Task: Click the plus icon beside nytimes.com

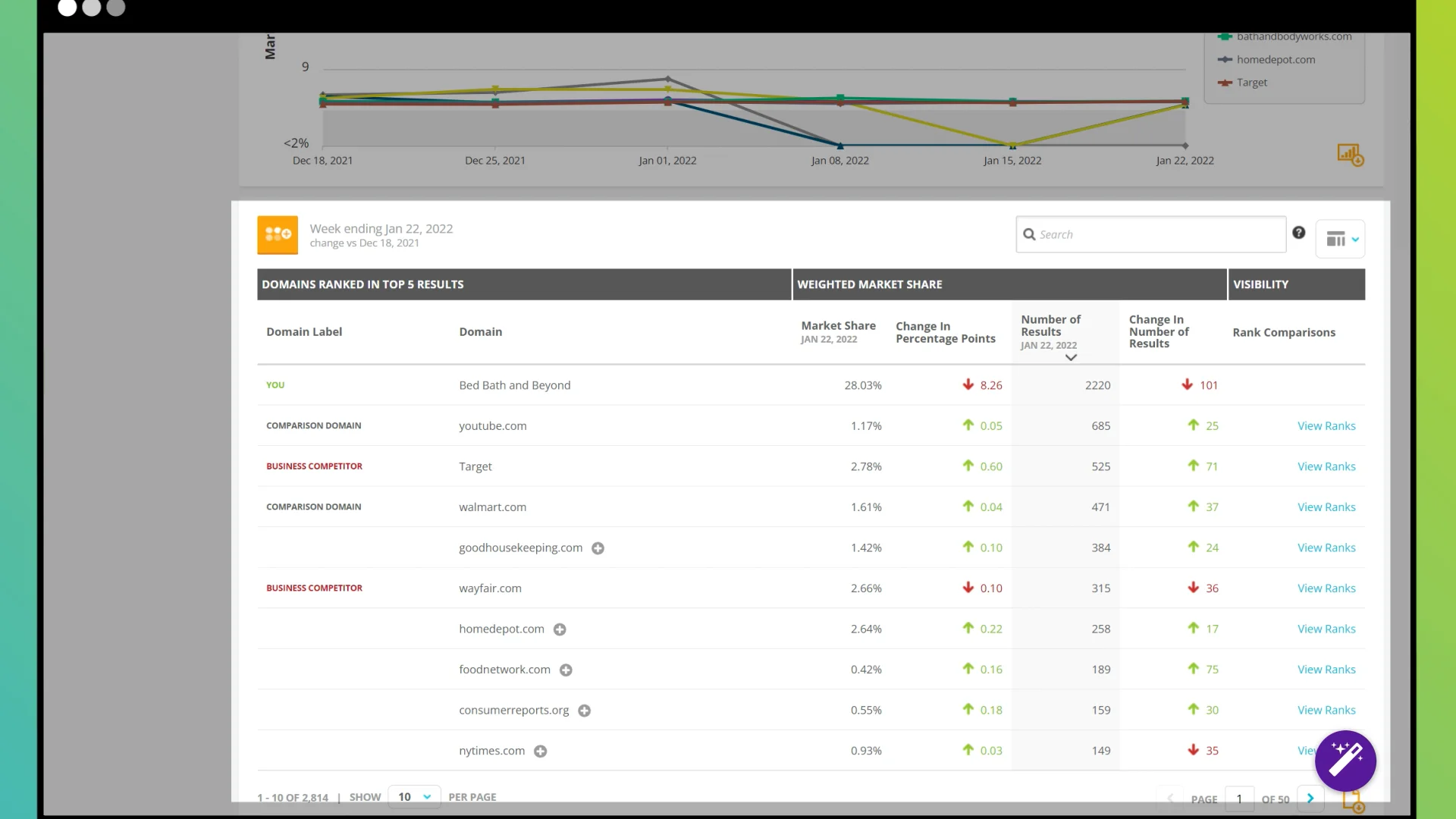Action: 541,752
